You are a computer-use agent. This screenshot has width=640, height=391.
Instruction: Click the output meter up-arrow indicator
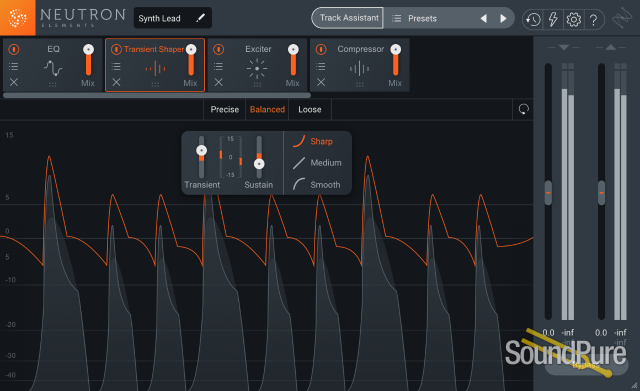pos(611,47)
